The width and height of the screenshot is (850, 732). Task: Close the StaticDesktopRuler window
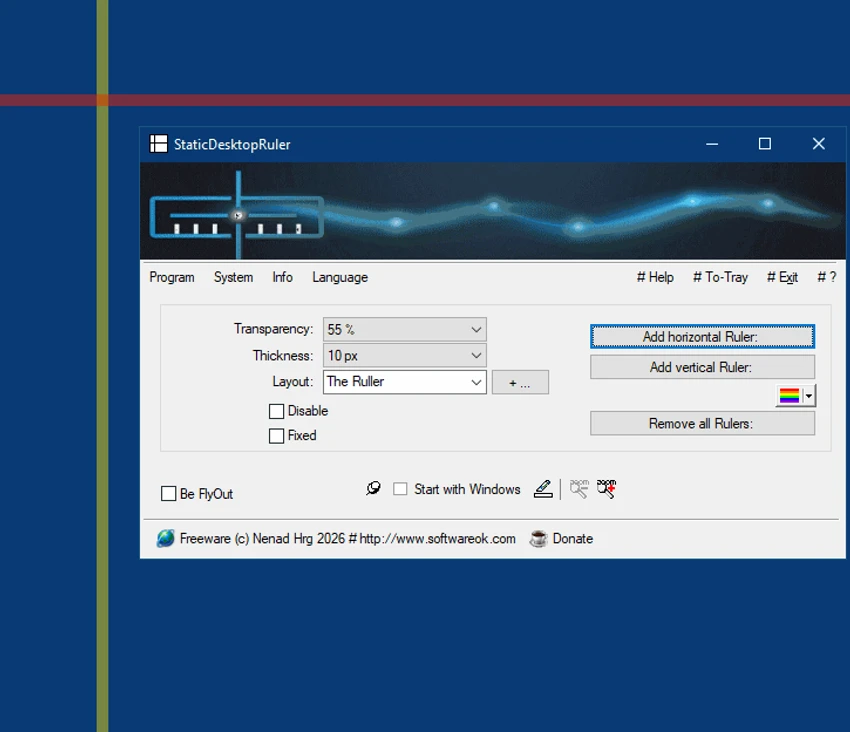click(x=819, y=144)
